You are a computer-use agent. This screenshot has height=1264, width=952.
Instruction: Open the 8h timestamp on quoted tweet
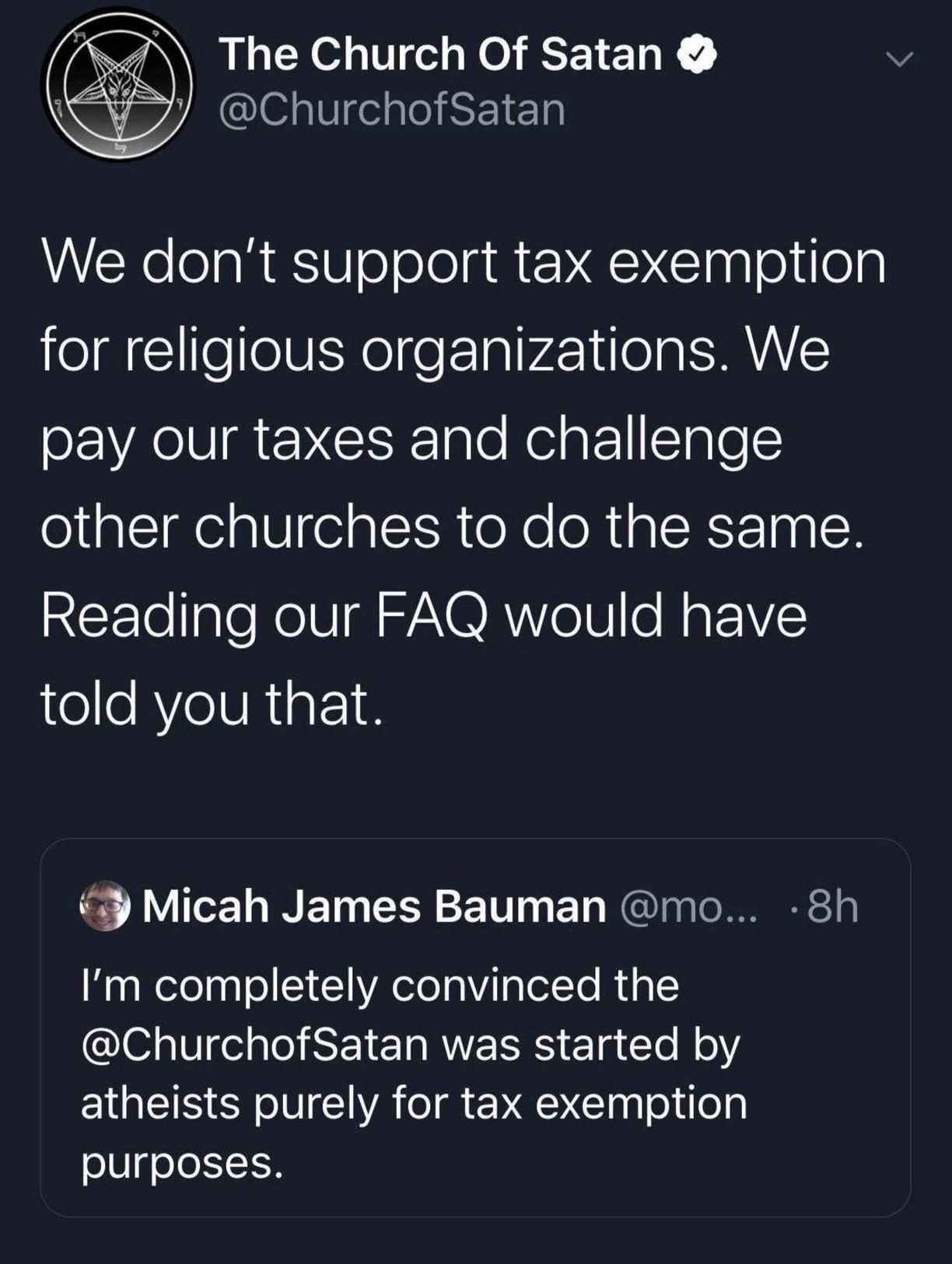click(832, 907)
